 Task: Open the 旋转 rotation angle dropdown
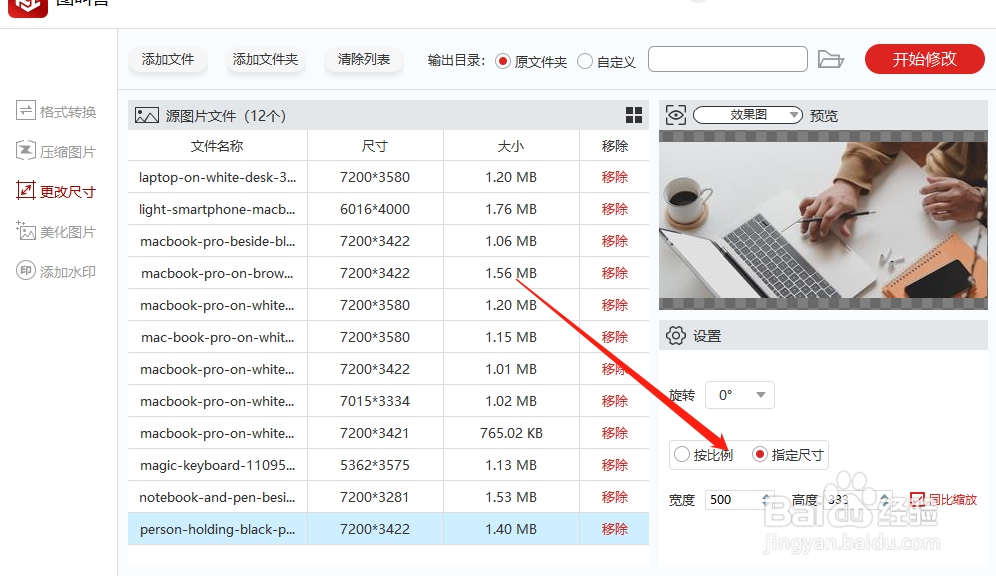pos(739,395)
